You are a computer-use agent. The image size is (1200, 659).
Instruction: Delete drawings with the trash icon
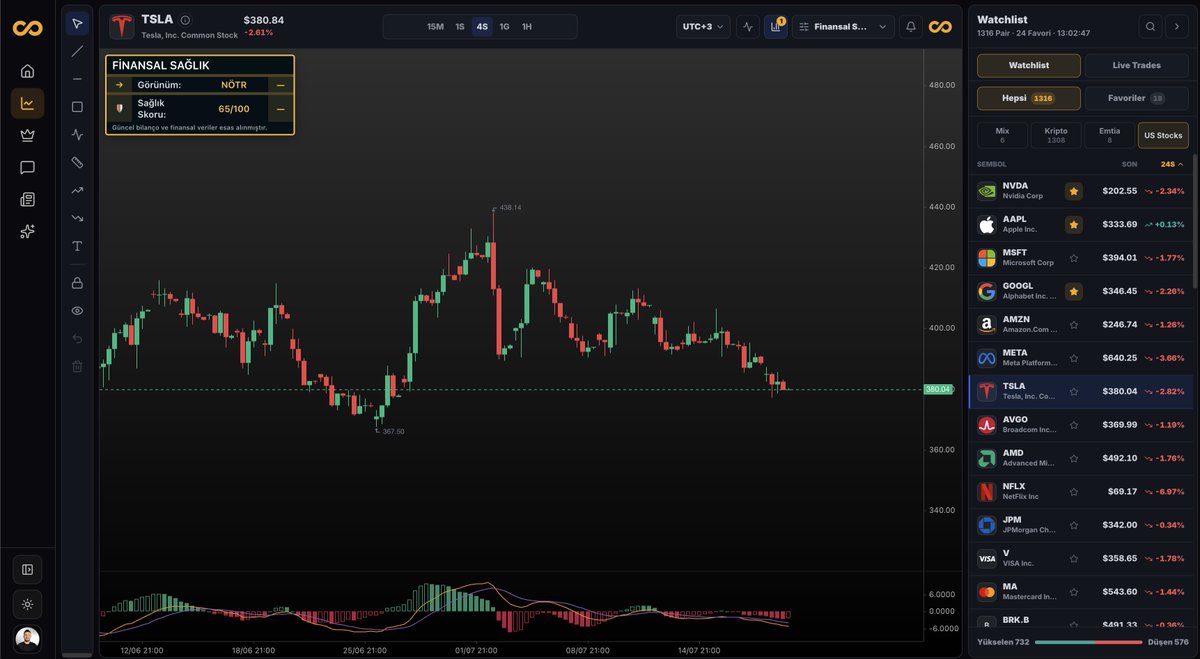pos(77,366)
